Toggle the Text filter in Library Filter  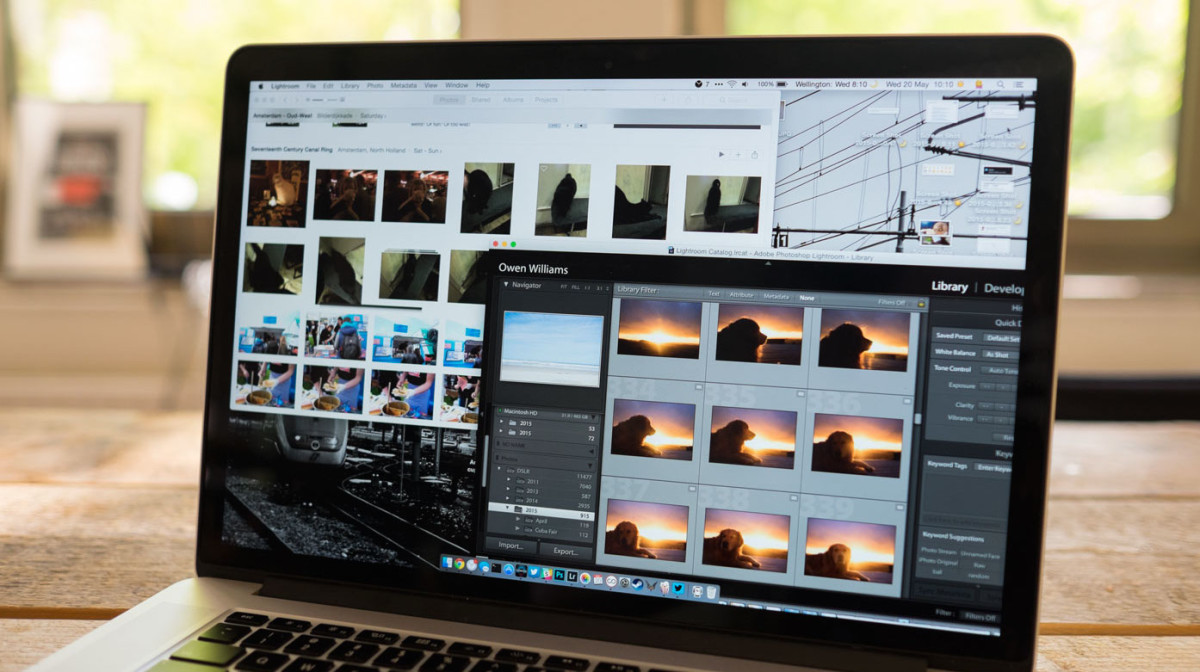pyautogui.click(x=715, y=293)
